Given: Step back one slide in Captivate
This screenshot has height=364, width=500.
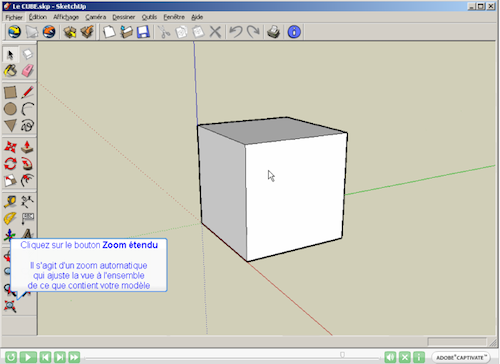Looking at the screenshot, I should point(45,357).
